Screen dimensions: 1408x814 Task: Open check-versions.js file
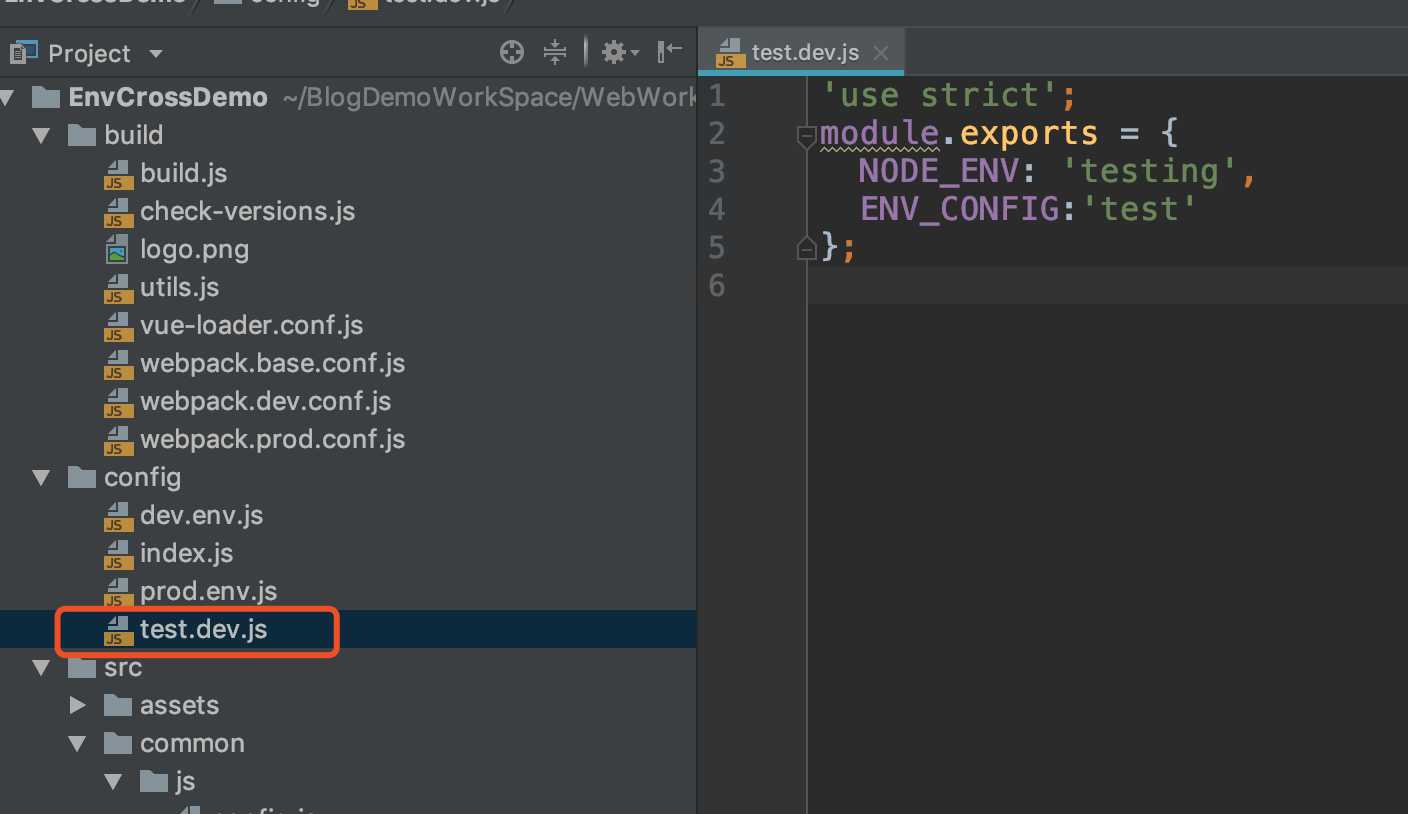247,211
